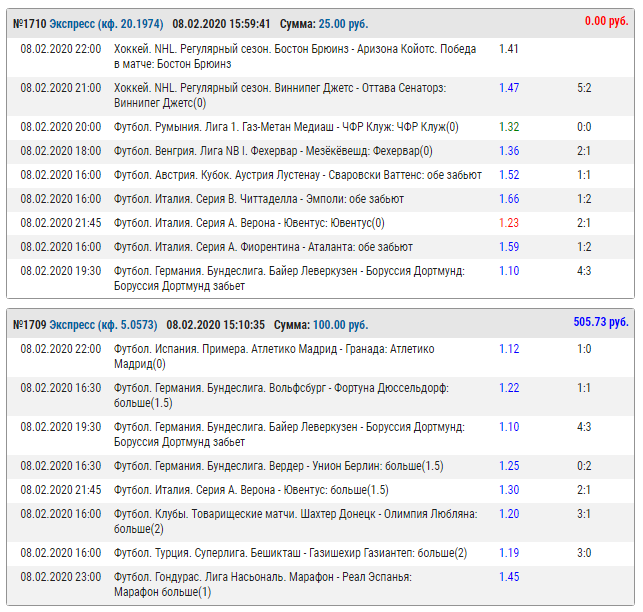Select green odds 1.32 for ЧФР Клуж
This screenshot has width=643, height=612.
click(x=509, y=127)
